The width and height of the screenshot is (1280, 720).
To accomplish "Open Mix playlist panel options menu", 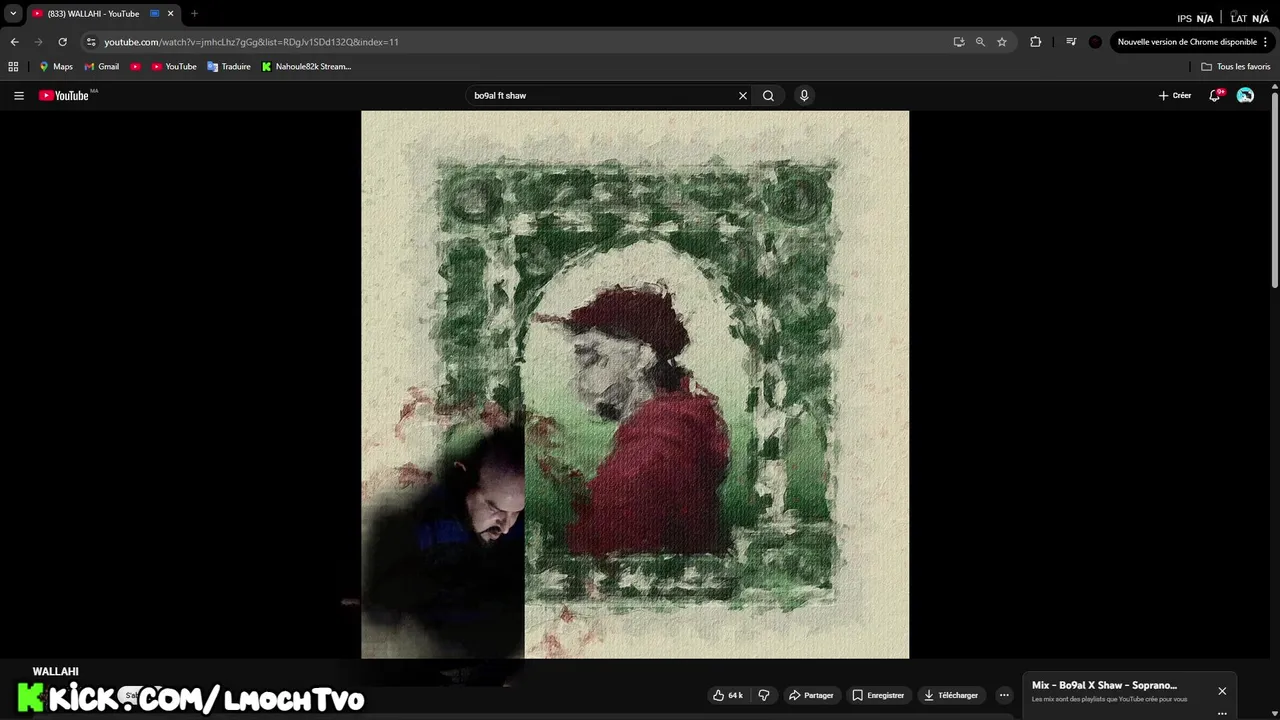I will click(1222, 713).
